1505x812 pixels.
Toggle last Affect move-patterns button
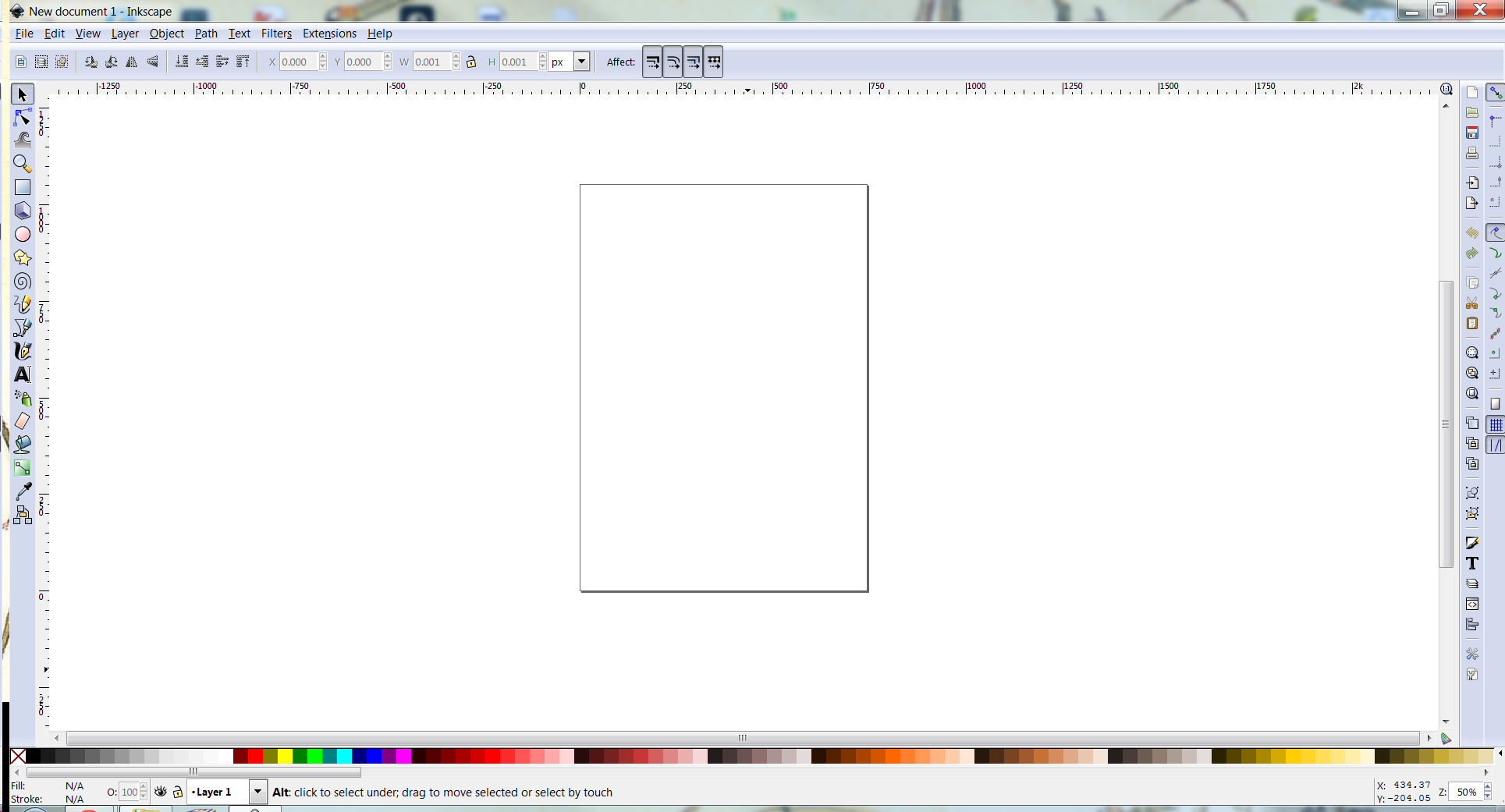(x=714, y=62)
